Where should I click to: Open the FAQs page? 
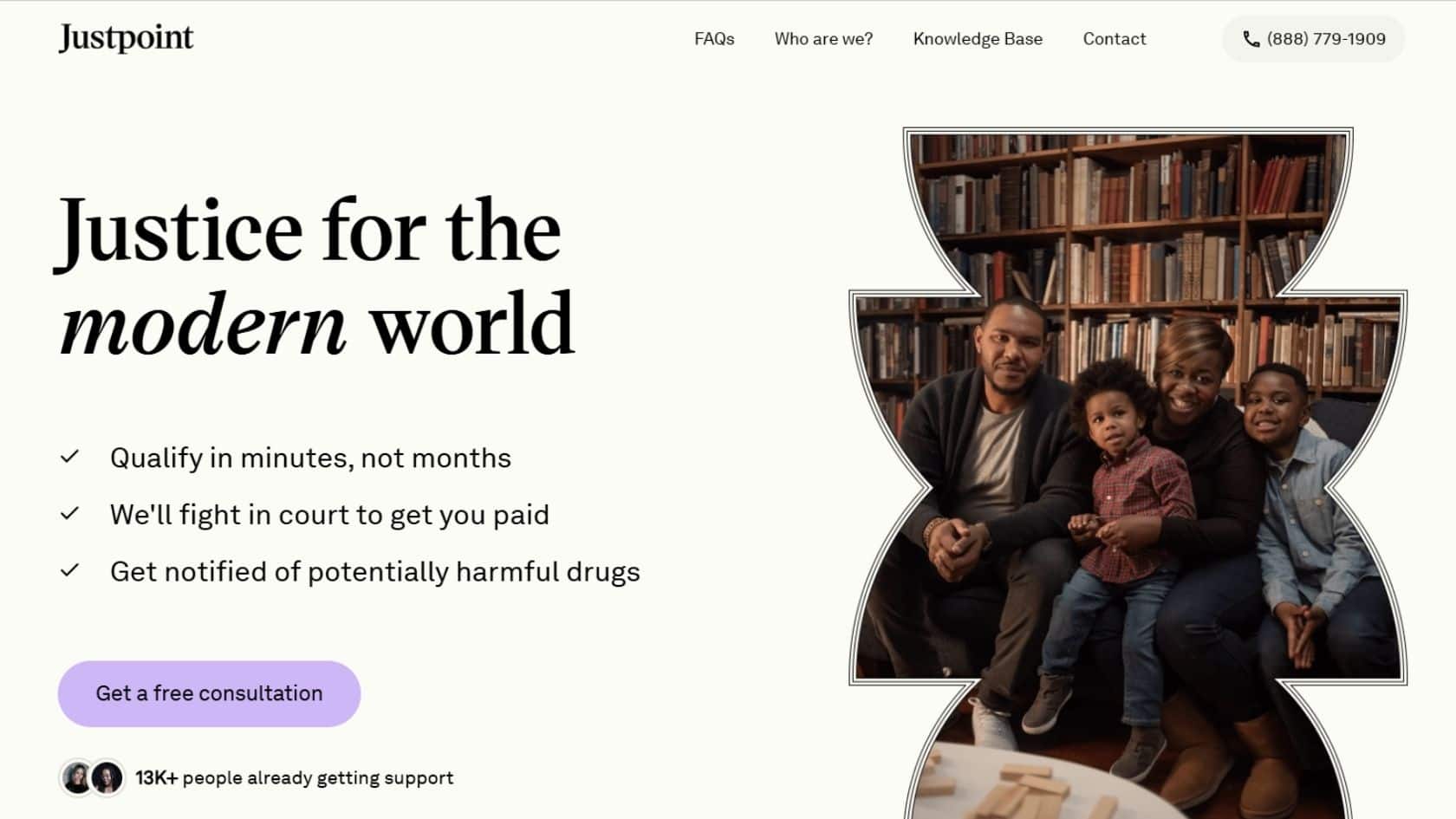click(714, 39)
